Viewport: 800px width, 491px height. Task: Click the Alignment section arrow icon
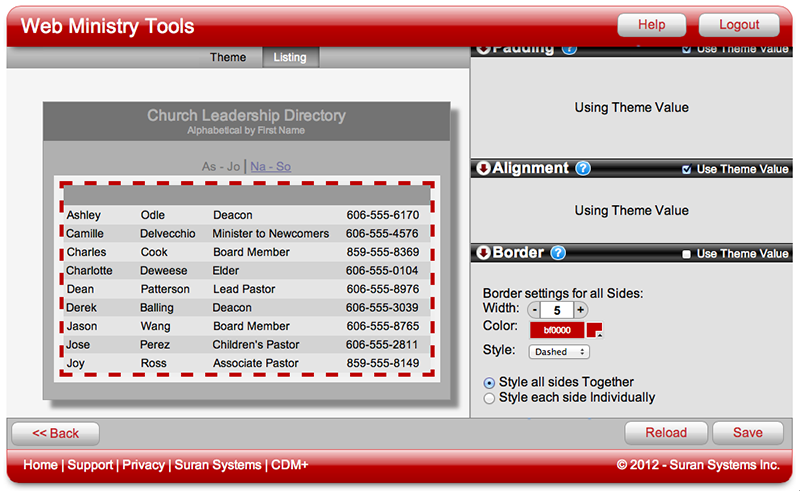[x=483, y=169]
